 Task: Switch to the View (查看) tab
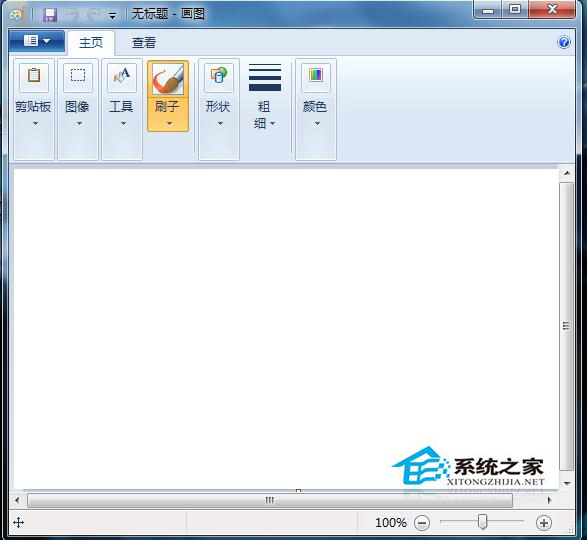click(x=144, y=43)
